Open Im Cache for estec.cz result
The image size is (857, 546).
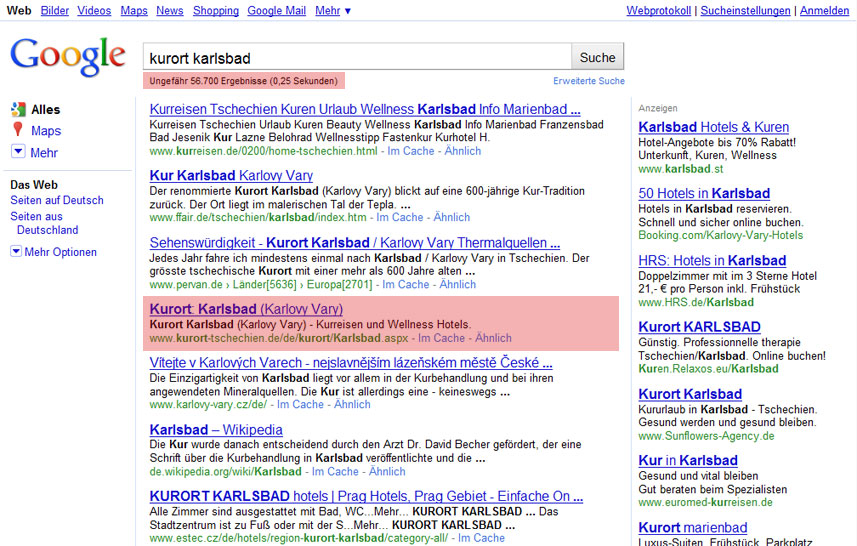[482, 538]
